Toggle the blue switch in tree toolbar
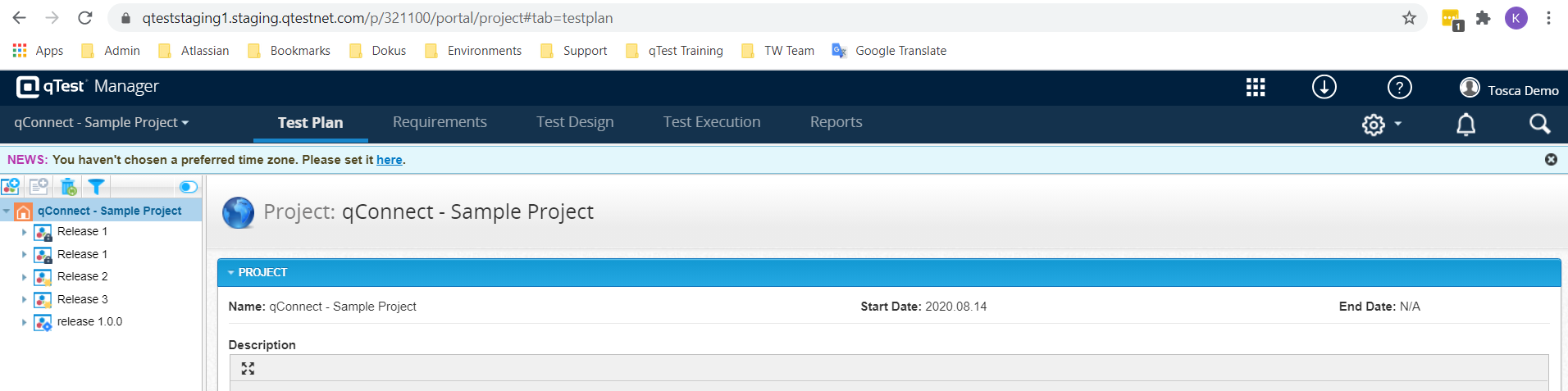 188,187
